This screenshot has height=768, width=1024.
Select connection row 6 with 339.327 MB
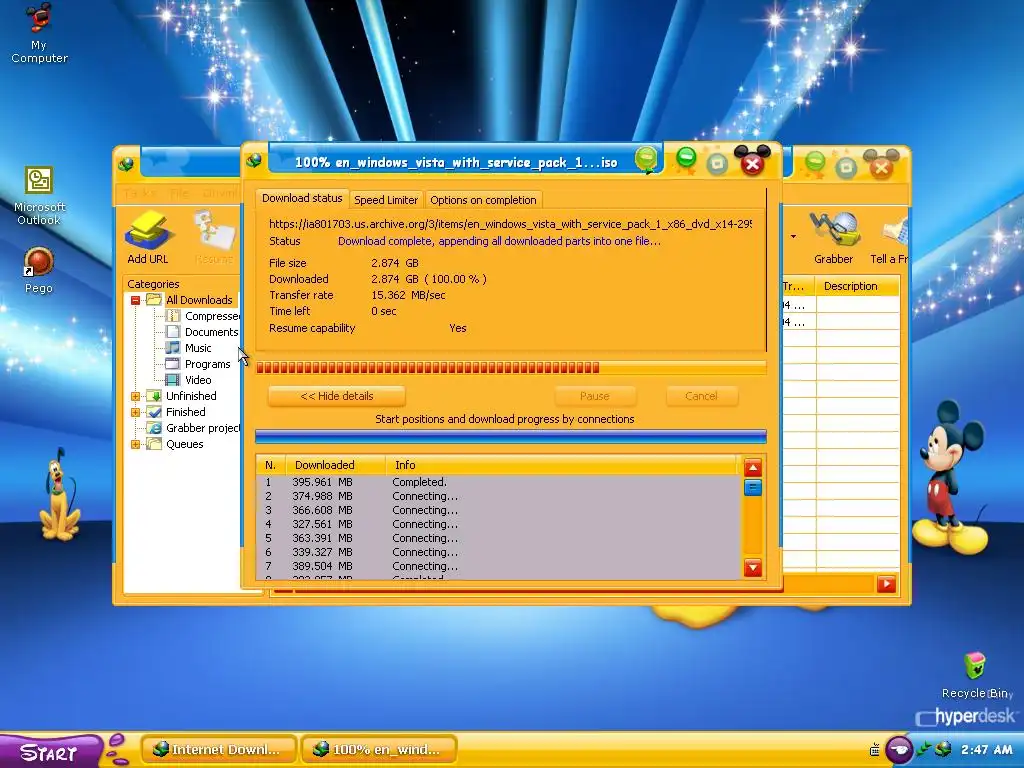(499, 552)
